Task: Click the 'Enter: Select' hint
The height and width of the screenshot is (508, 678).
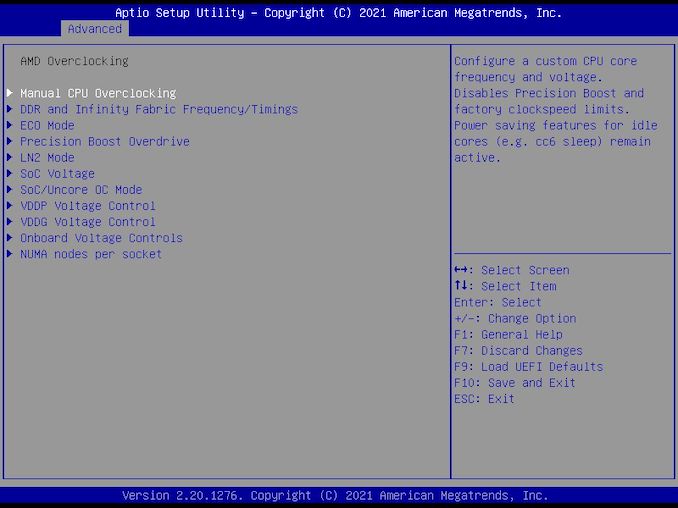Action: [498, 302]
